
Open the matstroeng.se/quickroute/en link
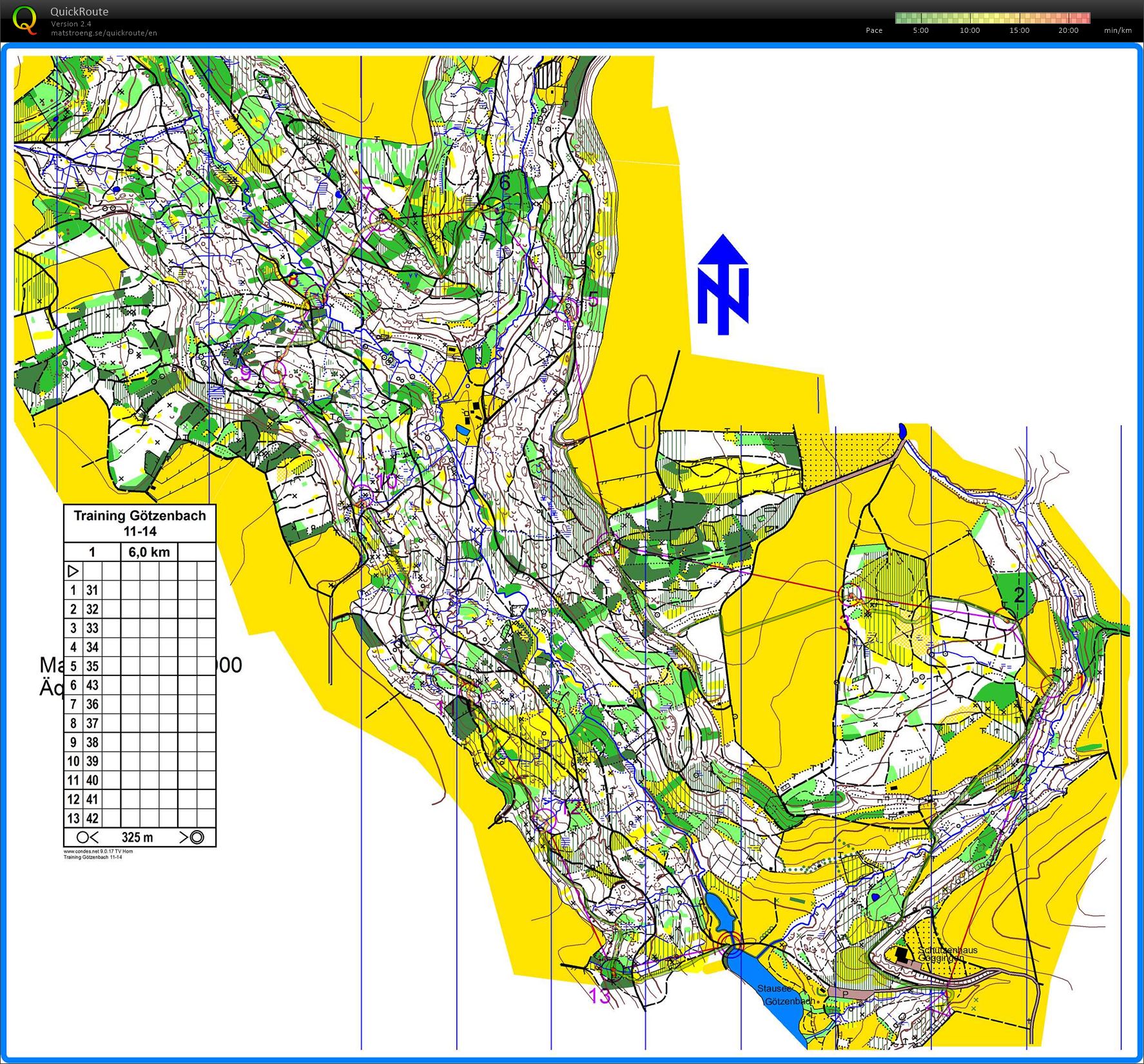(x=104, y=33)
